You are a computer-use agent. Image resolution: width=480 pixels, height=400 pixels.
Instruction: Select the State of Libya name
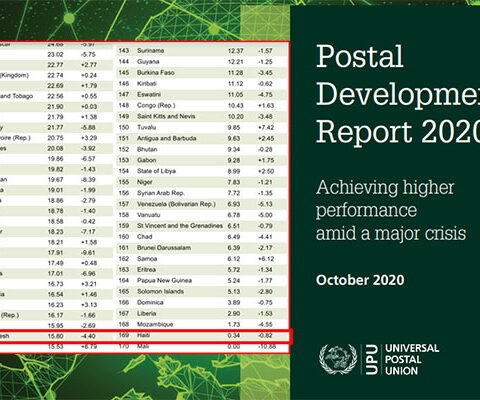tap(156, 171)
